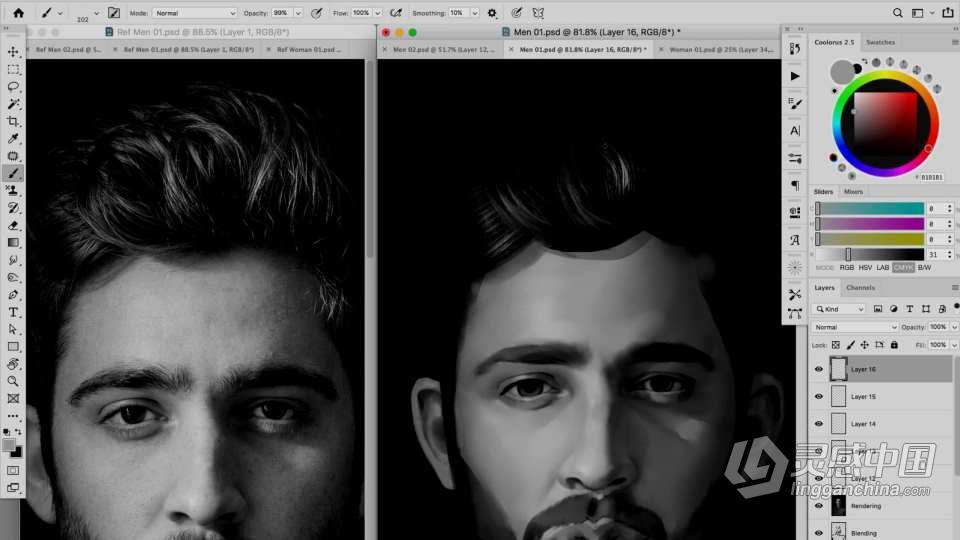Select Layer 15 thumbnail
This screenshot has height=540, width=960.
tap(838, 397)
